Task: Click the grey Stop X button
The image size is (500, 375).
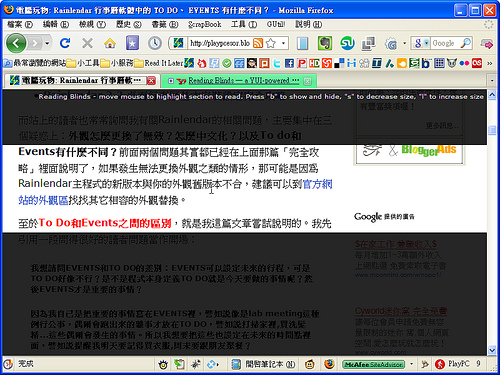Action: 87,43
